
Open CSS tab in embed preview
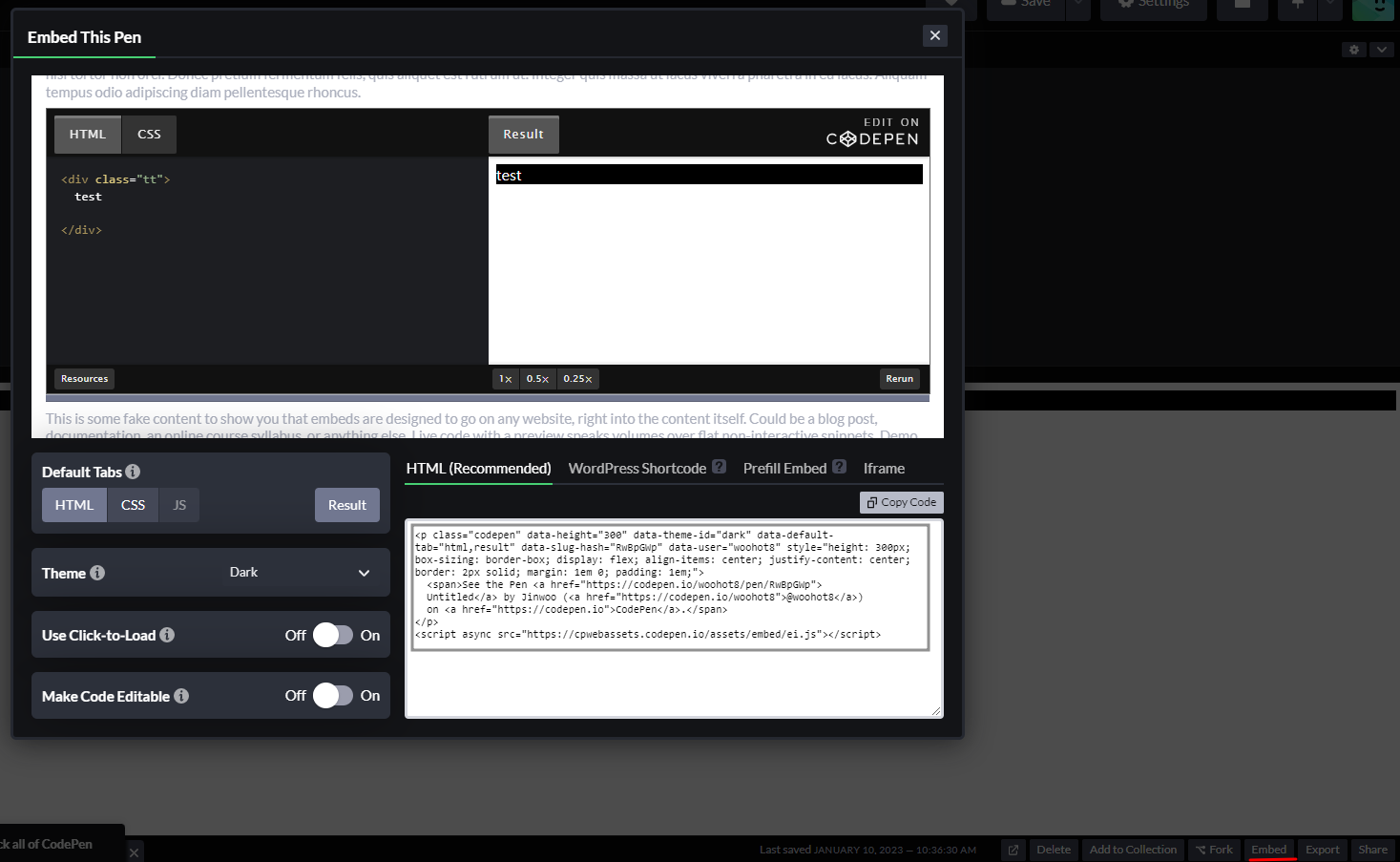(x=149, y=135)
